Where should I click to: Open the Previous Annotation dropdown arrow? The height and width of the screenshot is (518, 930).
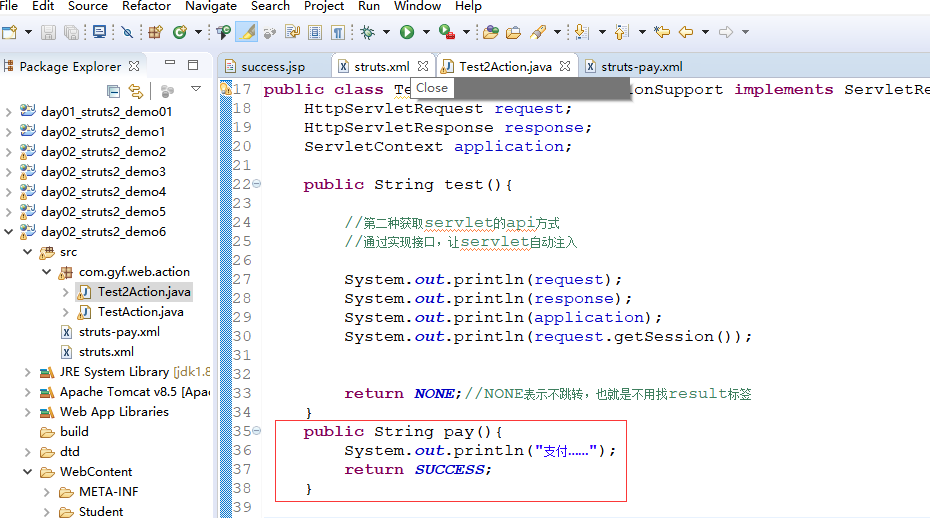642,32
